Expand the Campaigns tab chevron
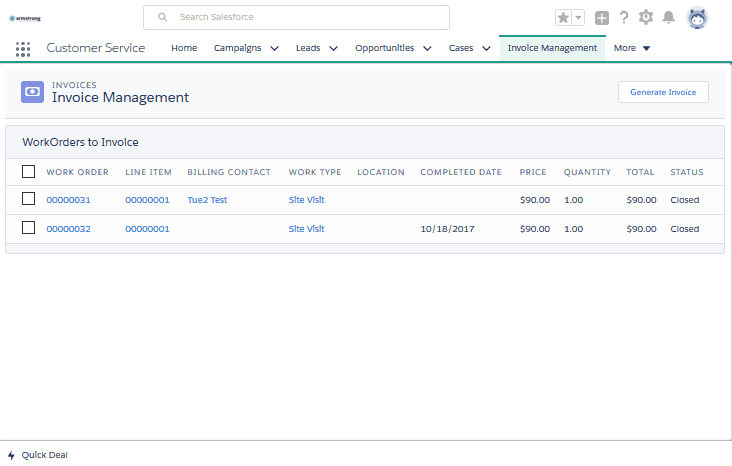The image size is (732, 466). click(x=274, y=49)
